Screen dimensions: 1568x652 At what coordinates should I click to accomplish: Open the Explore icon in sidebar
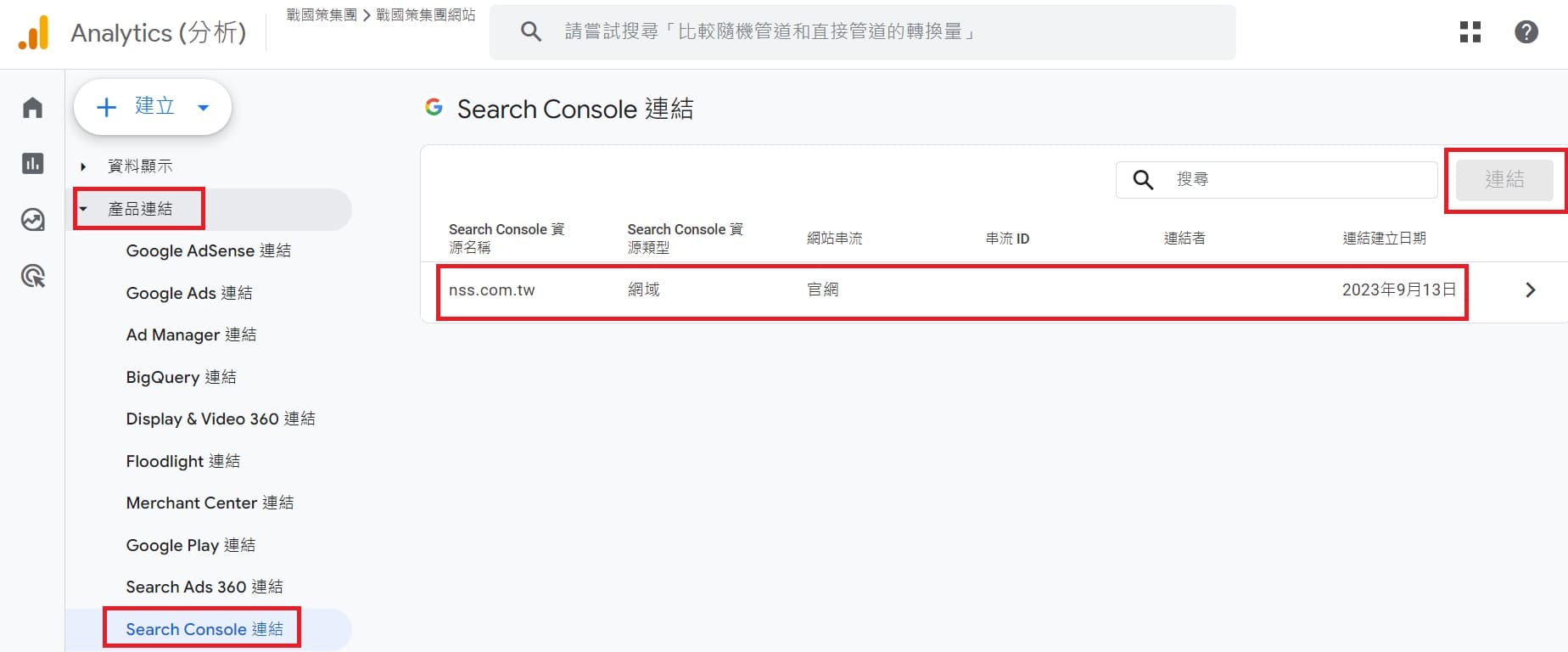click(x=32, y=220)
